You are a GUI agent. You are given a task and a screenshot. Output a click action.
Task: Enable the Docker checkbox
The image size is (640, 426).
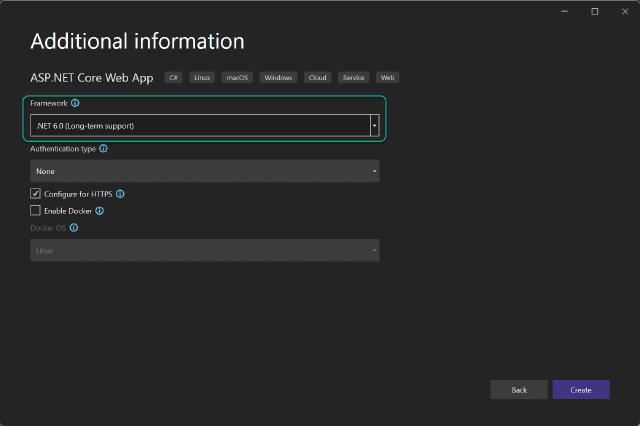[x=36, y=211]
